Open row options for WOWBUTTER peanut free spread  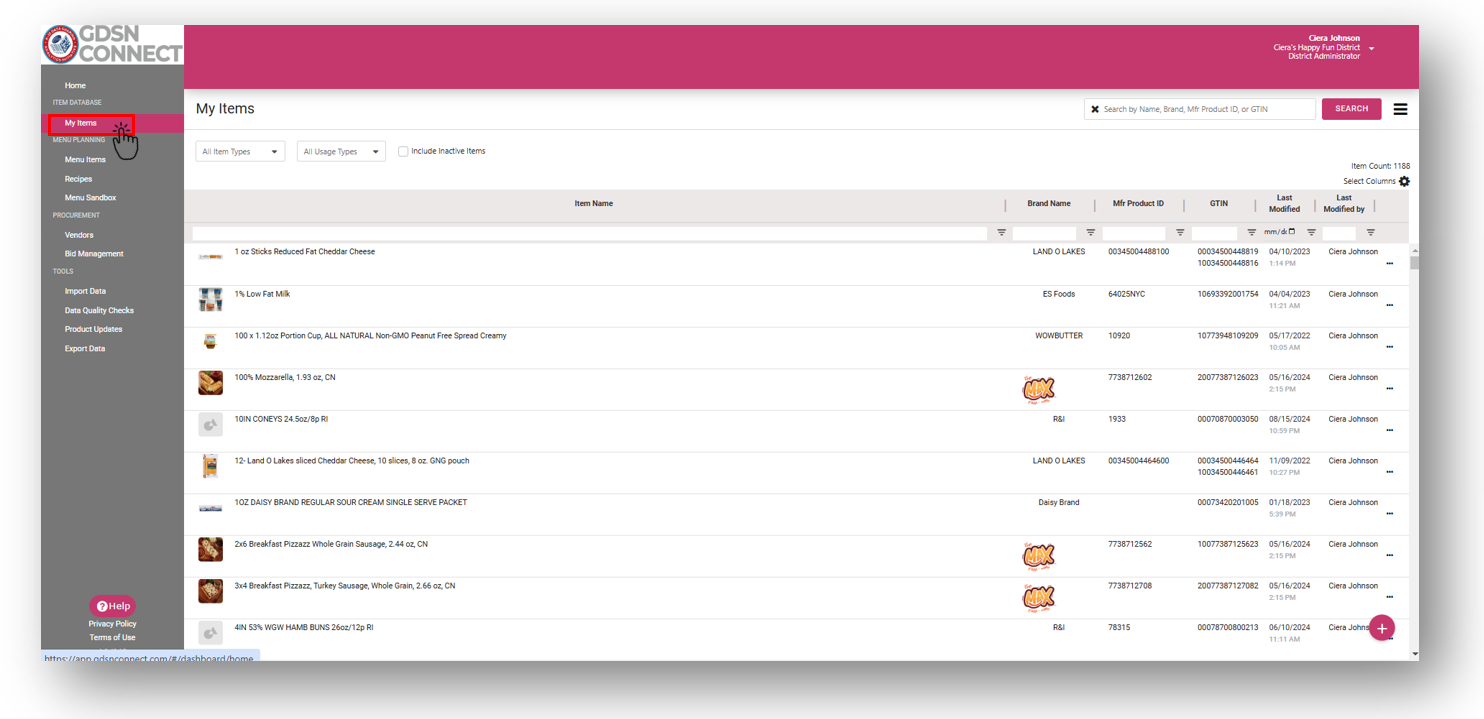pos(1390,347)
